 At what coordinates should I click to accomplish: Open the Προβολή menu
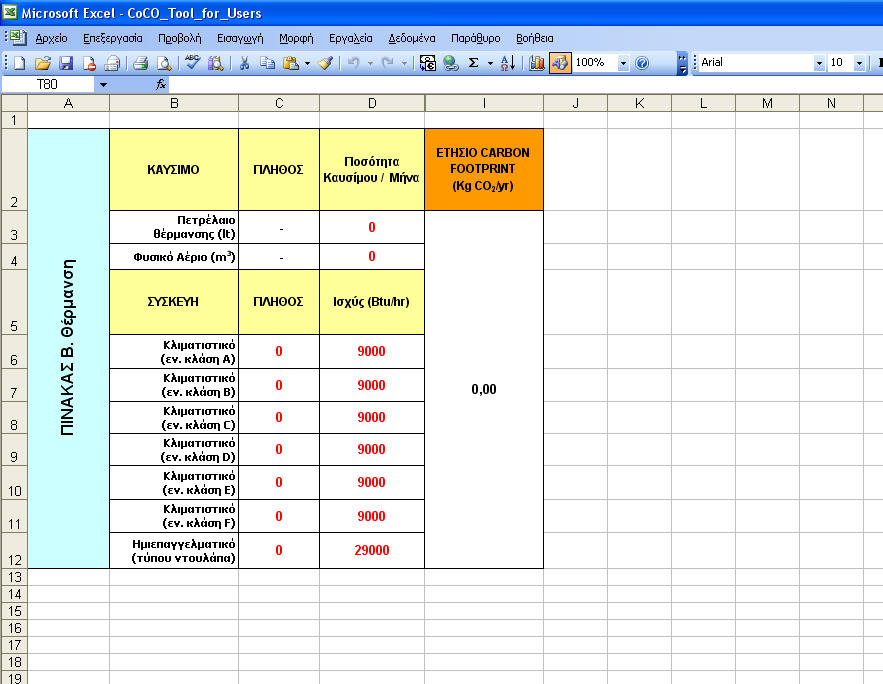coord(180,38)
